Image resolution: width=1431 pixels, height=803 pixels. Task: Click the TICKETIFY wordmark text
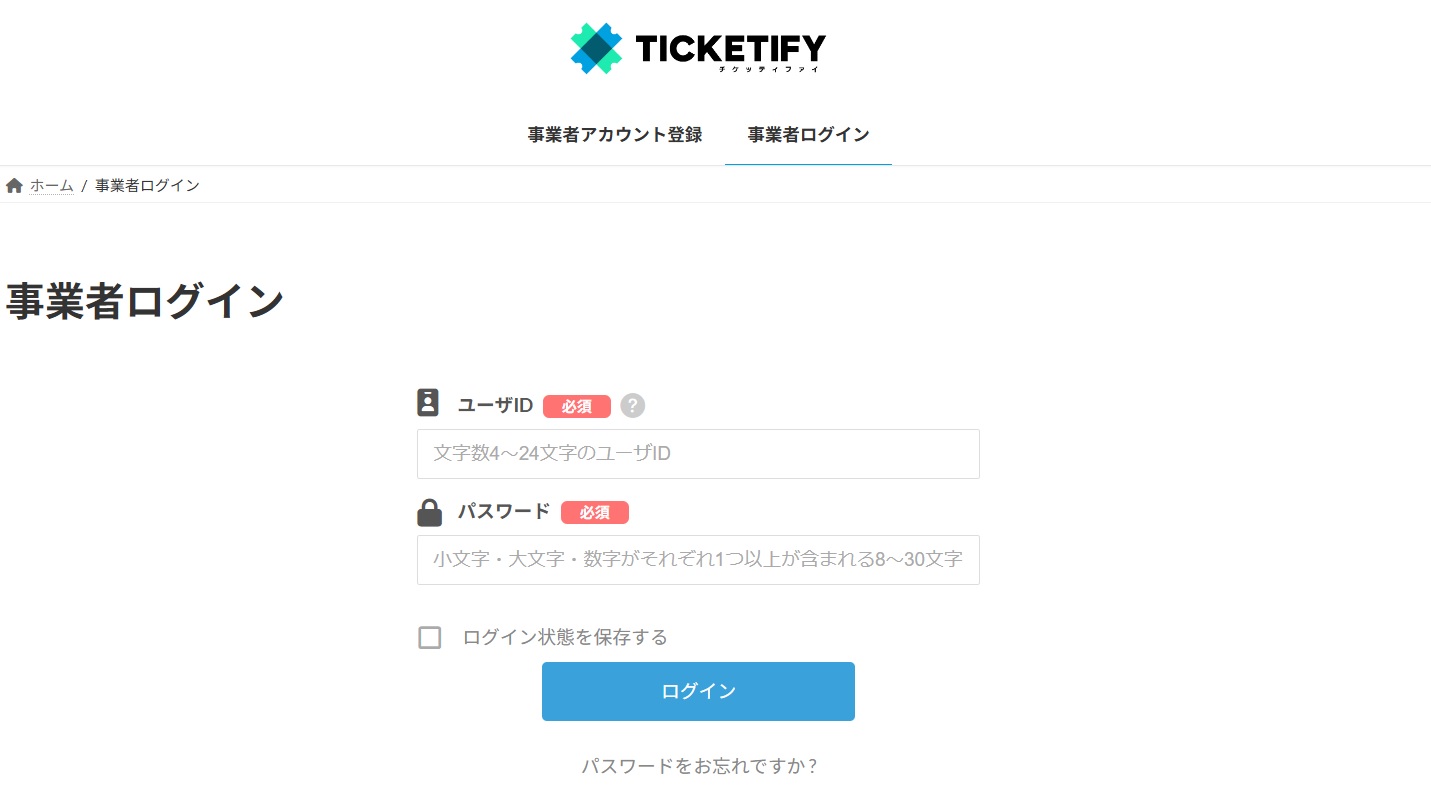(x=731, y=48)
